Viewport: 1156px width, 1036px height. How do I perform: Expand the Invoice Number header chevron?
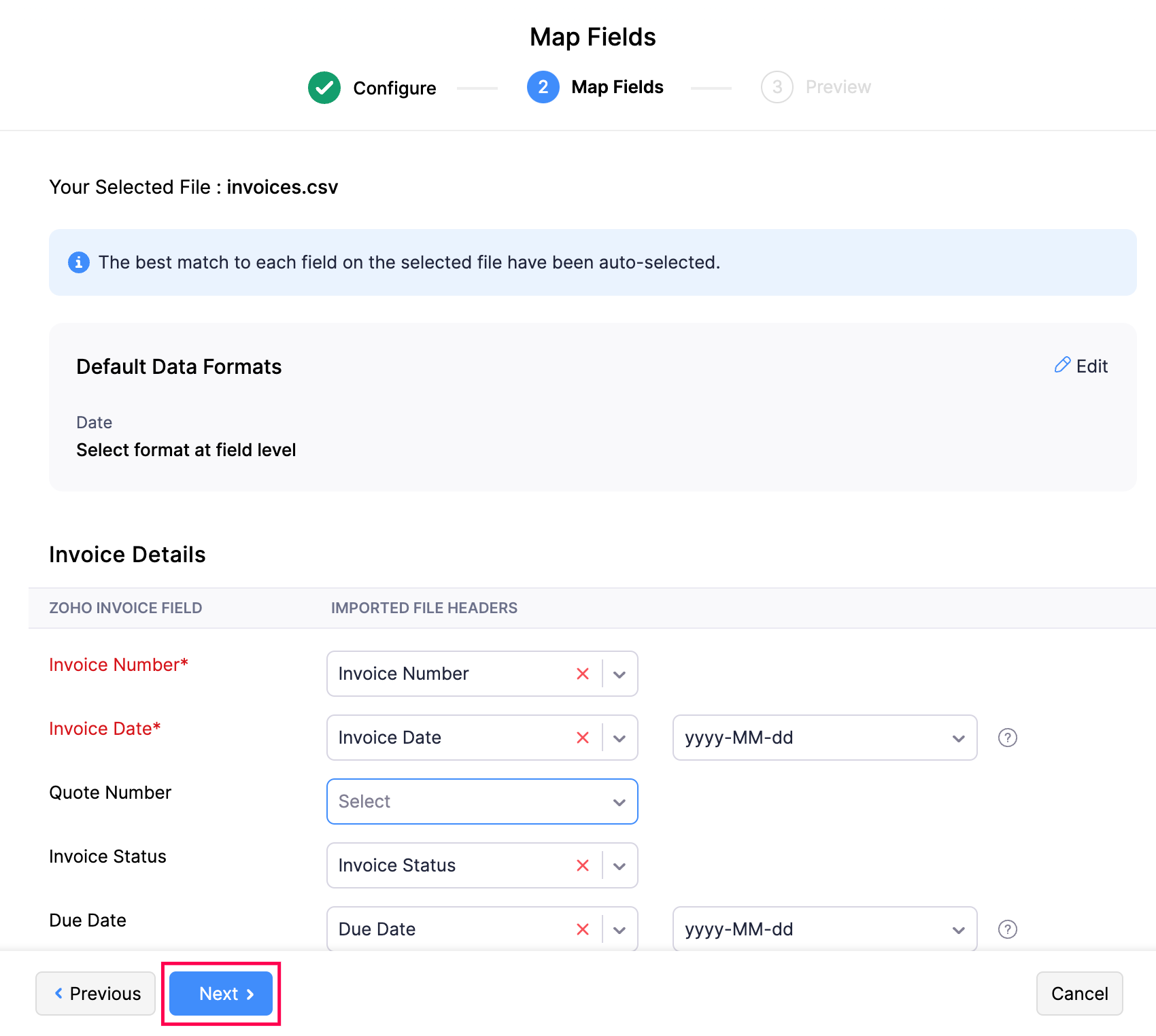point(619,674)
